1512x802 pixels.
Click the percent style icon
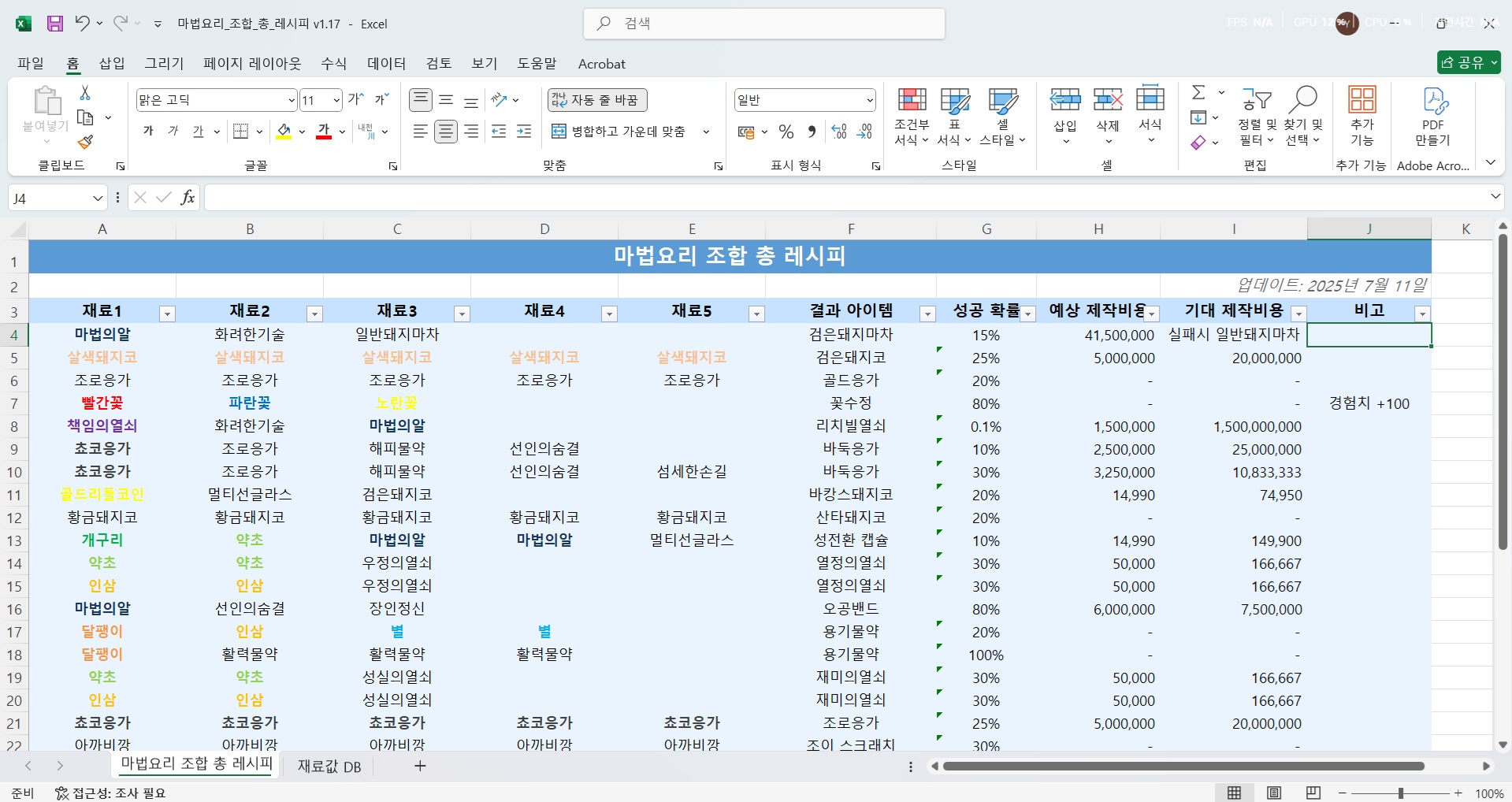point(786,132)
